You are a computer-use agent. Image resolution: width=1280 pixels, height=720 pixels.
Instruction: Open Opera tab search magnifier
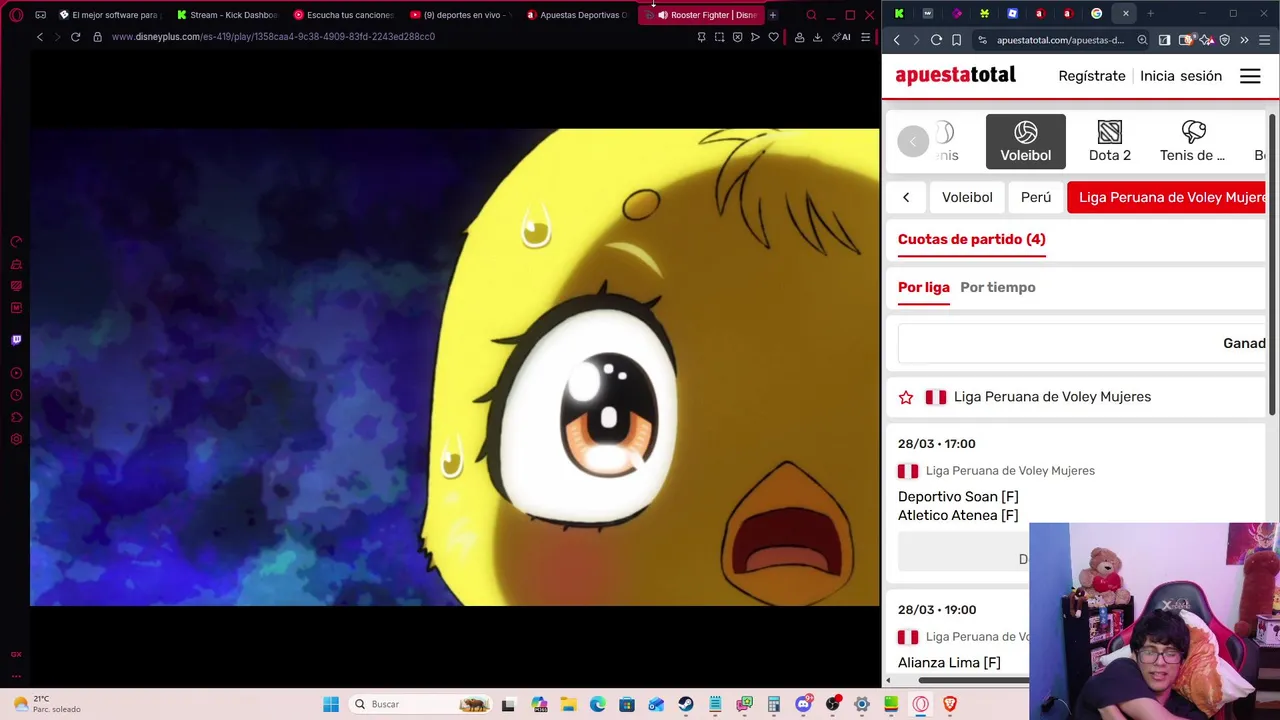coord(811,15)
